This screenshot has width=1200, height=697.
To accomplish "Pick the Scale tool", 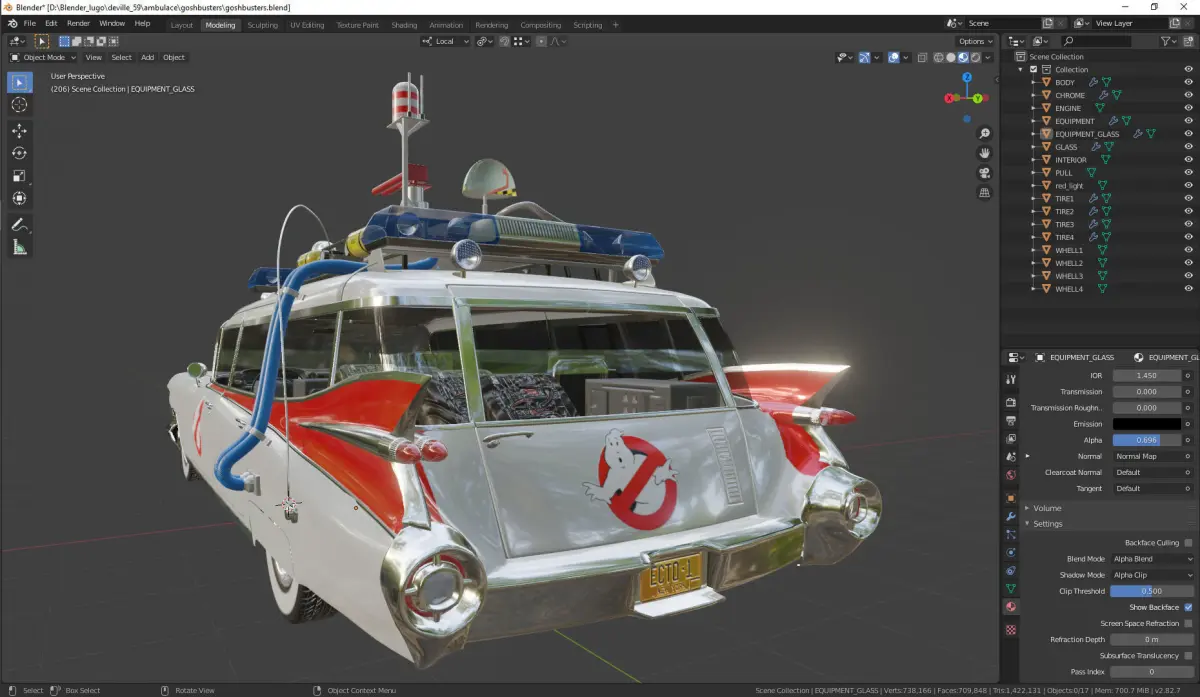I will [20, 176].
